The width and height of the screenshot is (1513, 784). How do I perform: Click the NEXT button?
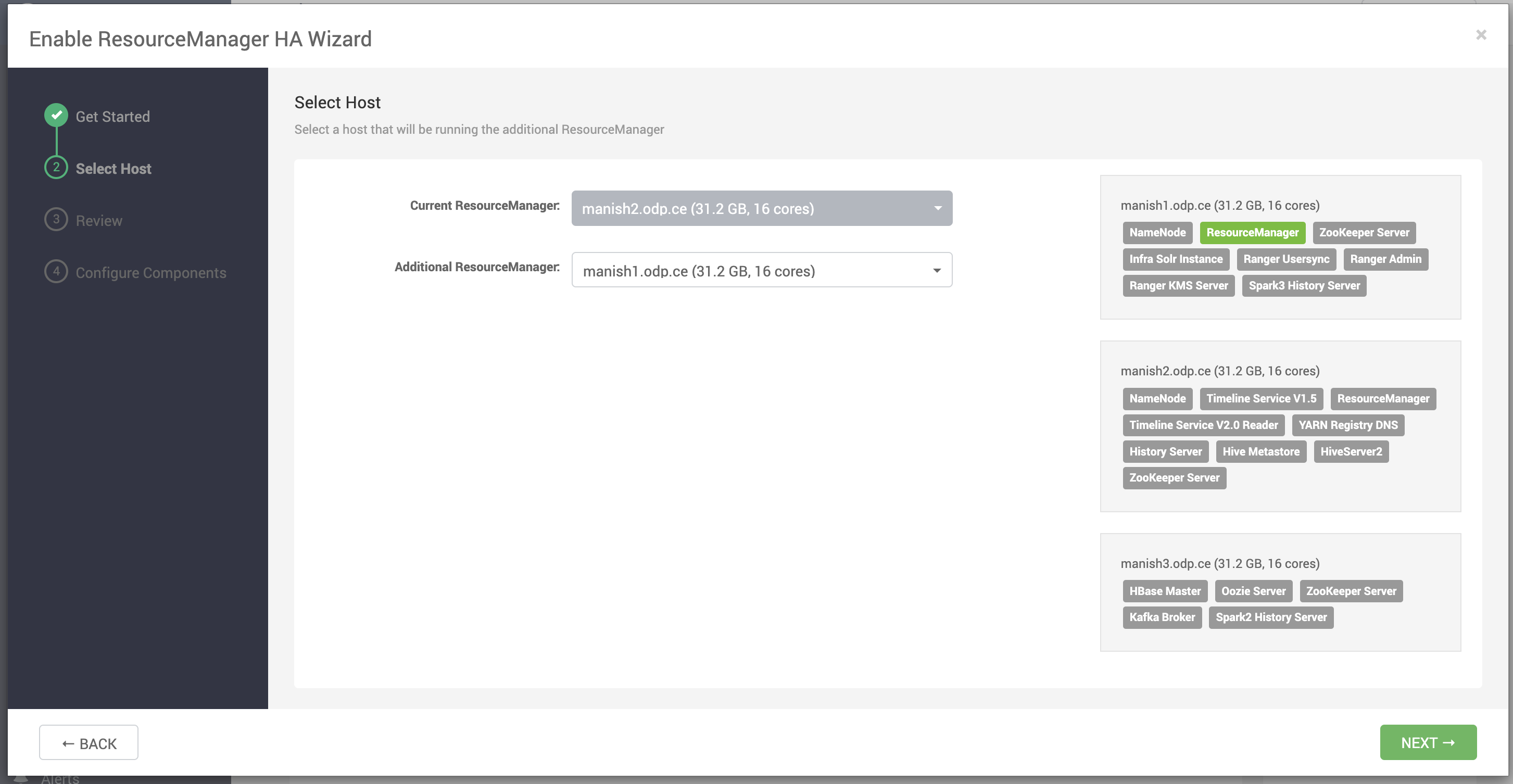point(1428,743)
